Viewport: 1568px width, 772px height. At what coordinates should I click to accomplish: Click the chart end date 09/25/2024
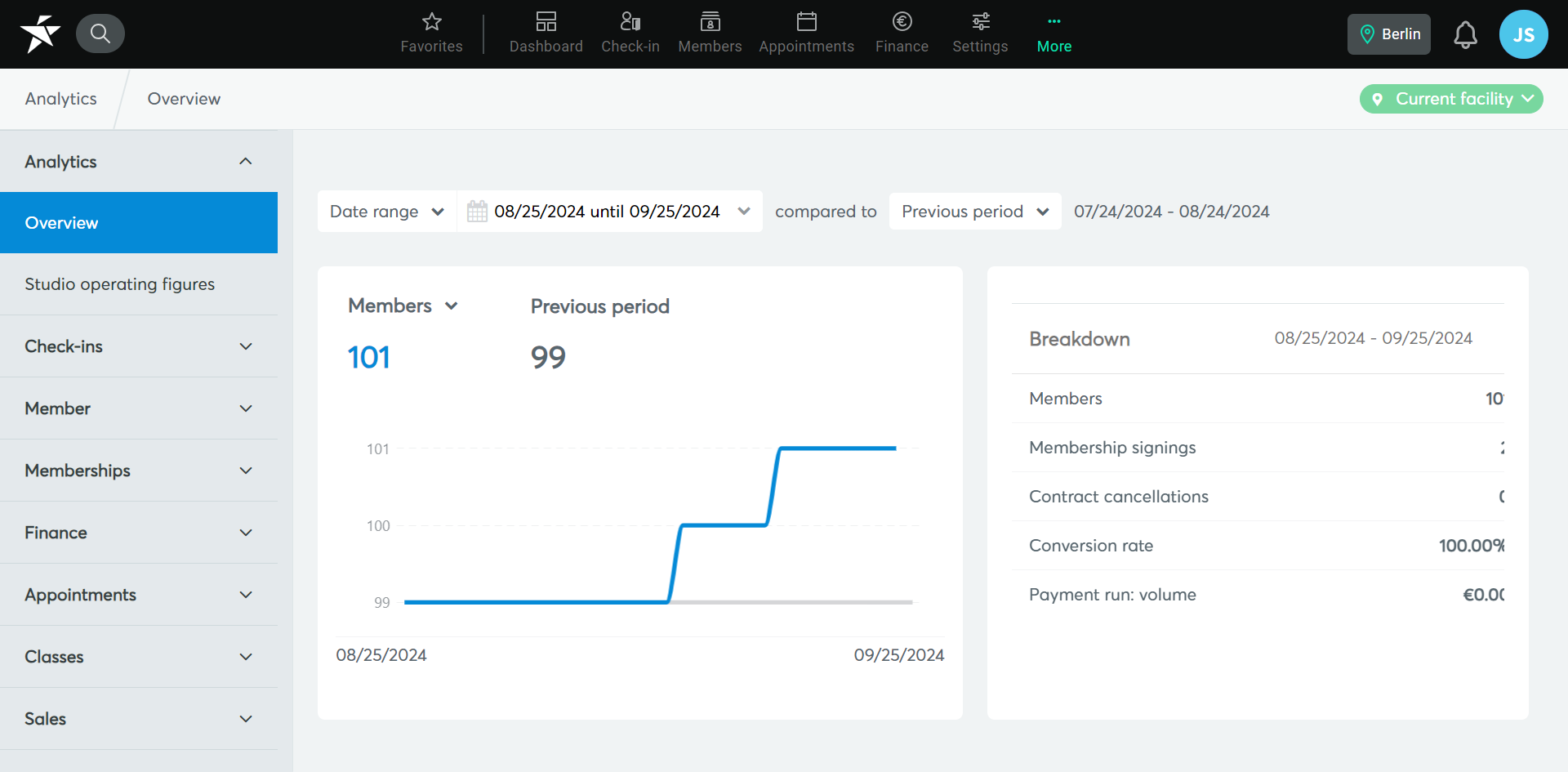coord(899,655)
